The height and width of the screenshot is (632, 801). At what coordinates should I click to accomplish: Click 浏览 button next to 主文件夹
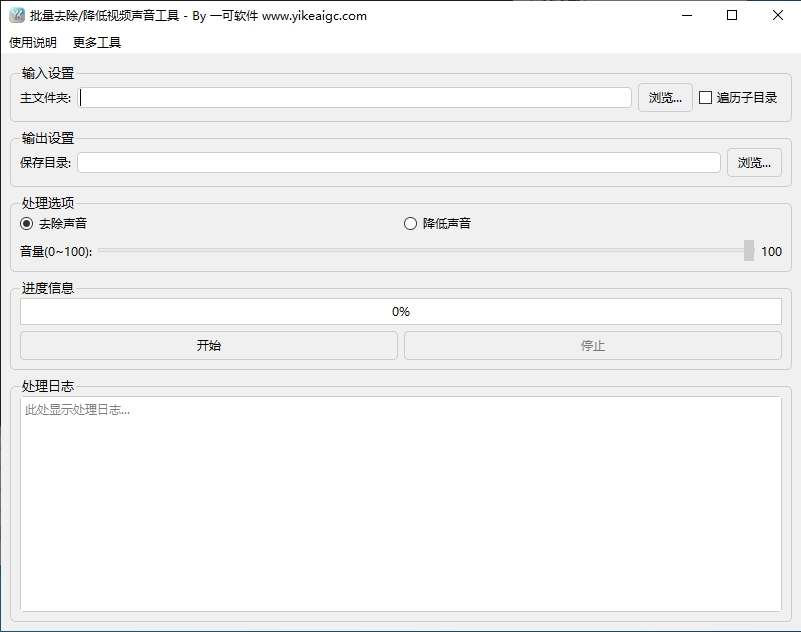click(664, 97)
